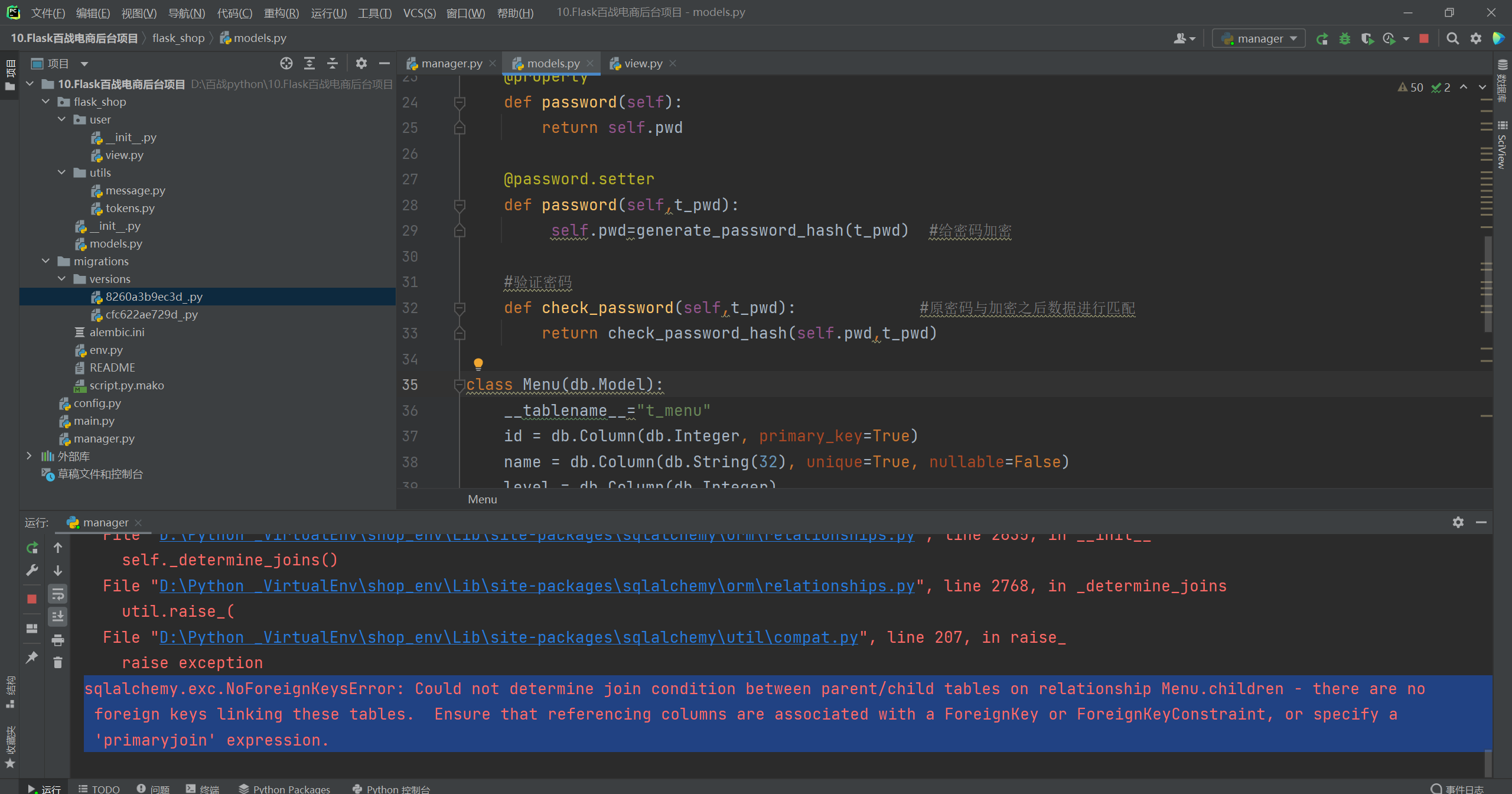Pin the run tab icon
This screenshot has width=1512, height=794.
point(32,657)
